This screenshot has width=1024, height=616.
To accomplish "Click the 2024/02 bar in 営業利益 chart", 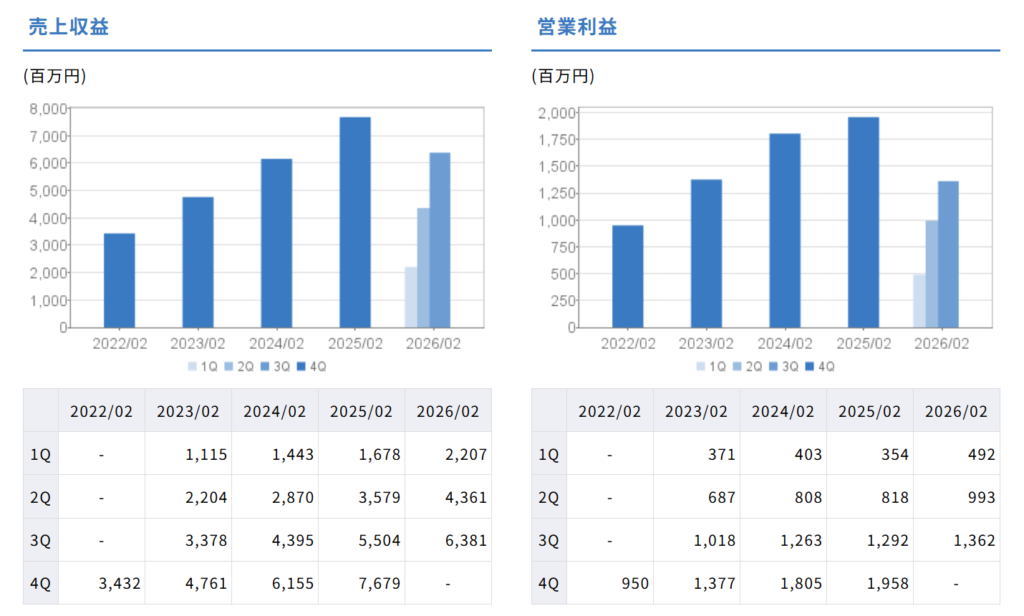I will click(x=784, y=230).
